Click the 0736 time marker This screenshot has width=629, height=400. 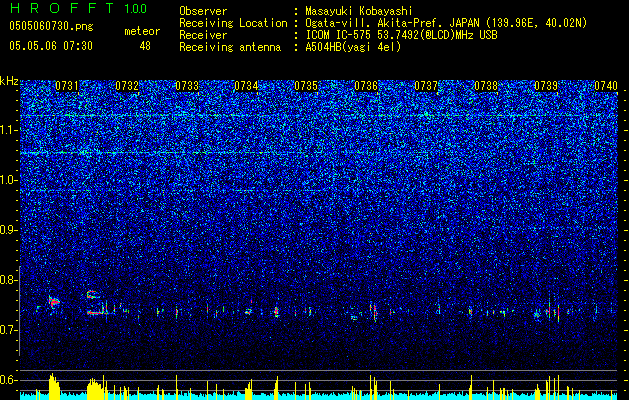click(x=366, y=86)
